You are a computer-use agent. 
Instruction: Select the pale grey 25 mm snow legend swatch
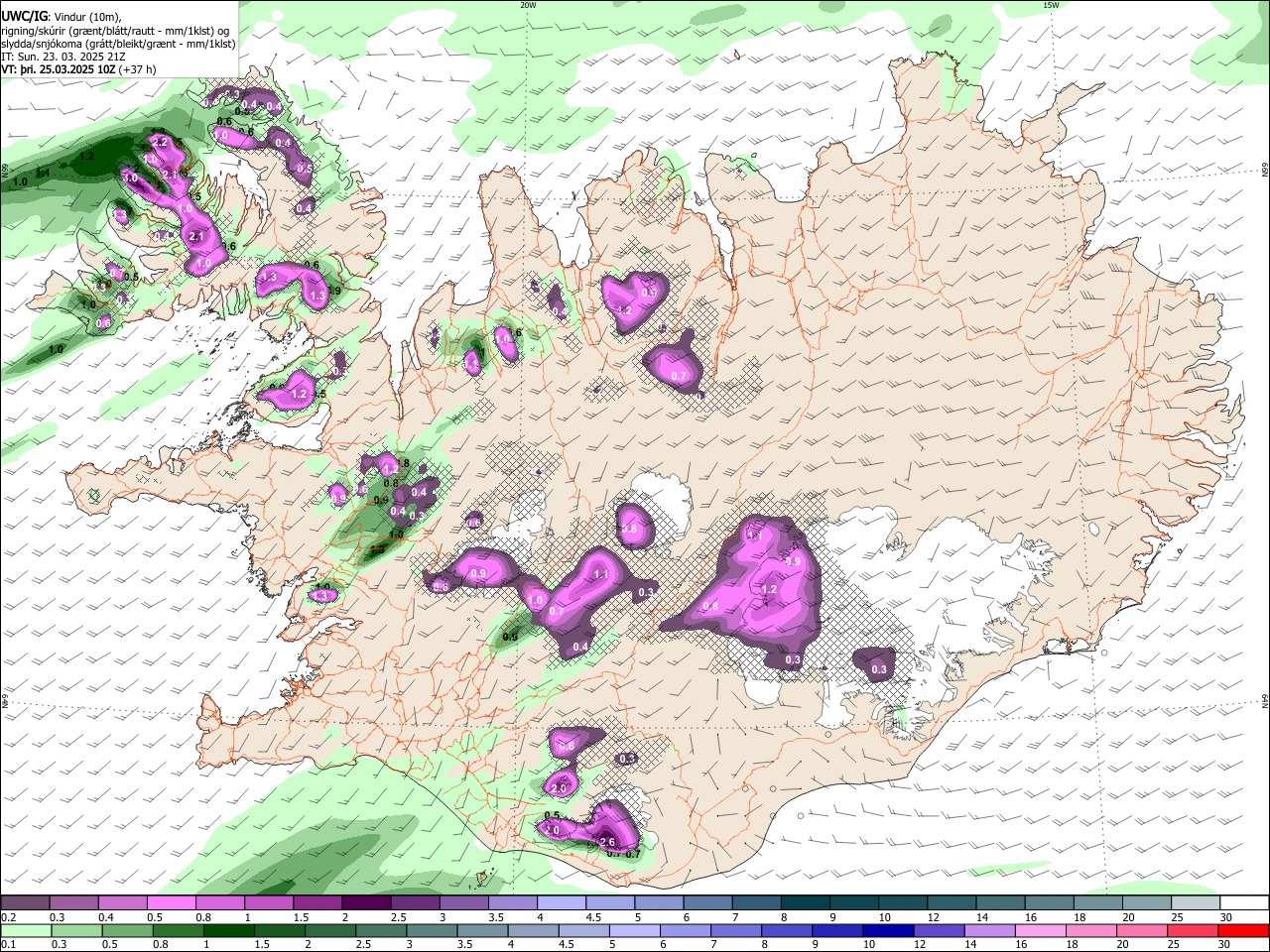coord(1195,903)
